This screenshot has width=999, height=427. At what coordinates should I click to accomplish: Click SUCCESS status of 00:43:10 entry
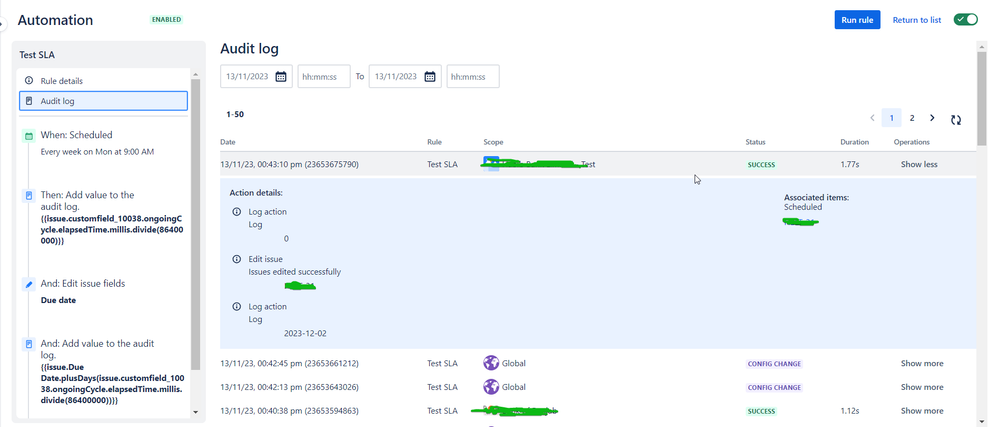[761, 164]
